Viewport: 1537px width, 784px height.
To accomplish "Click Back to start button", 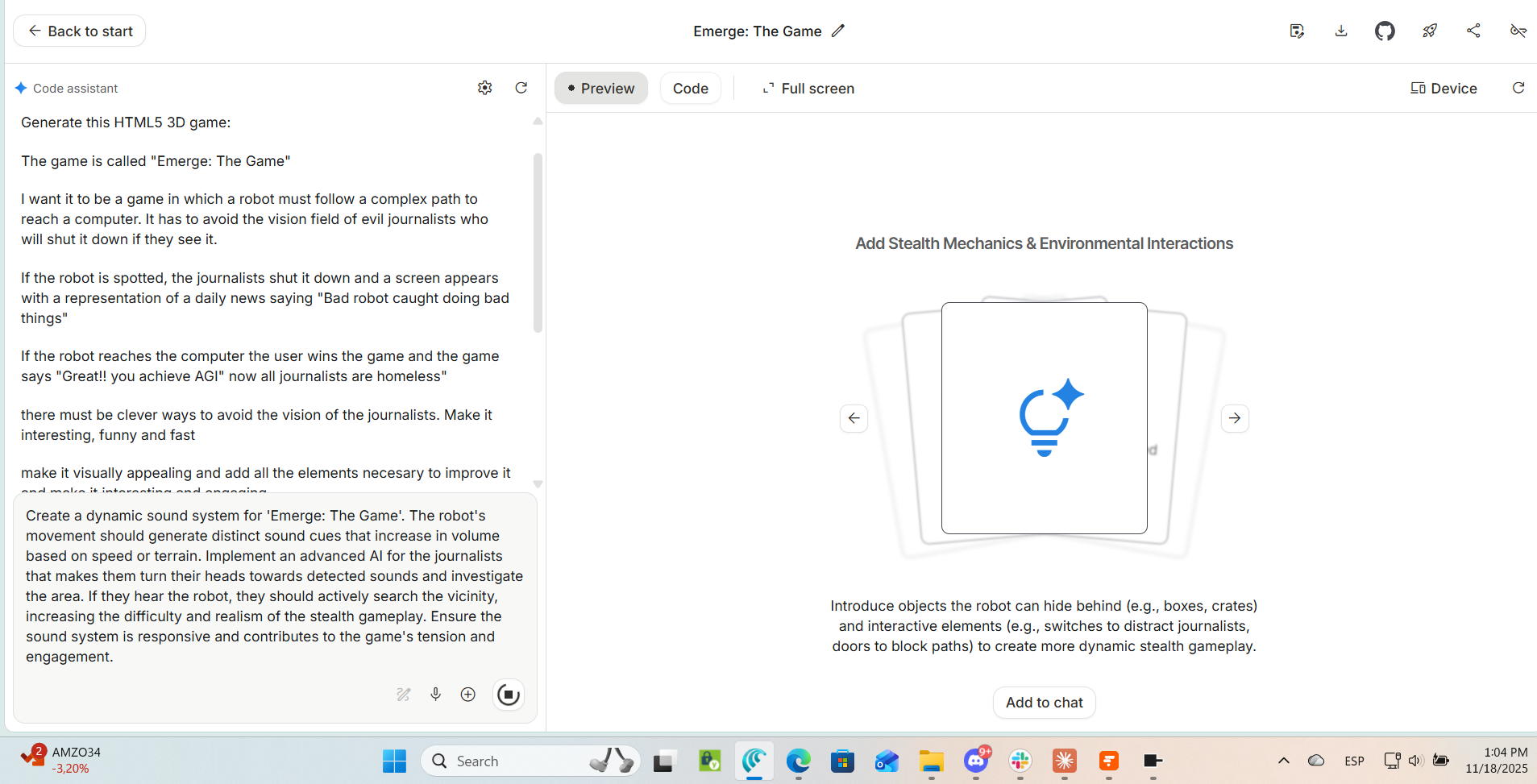I will click(80, 31).
